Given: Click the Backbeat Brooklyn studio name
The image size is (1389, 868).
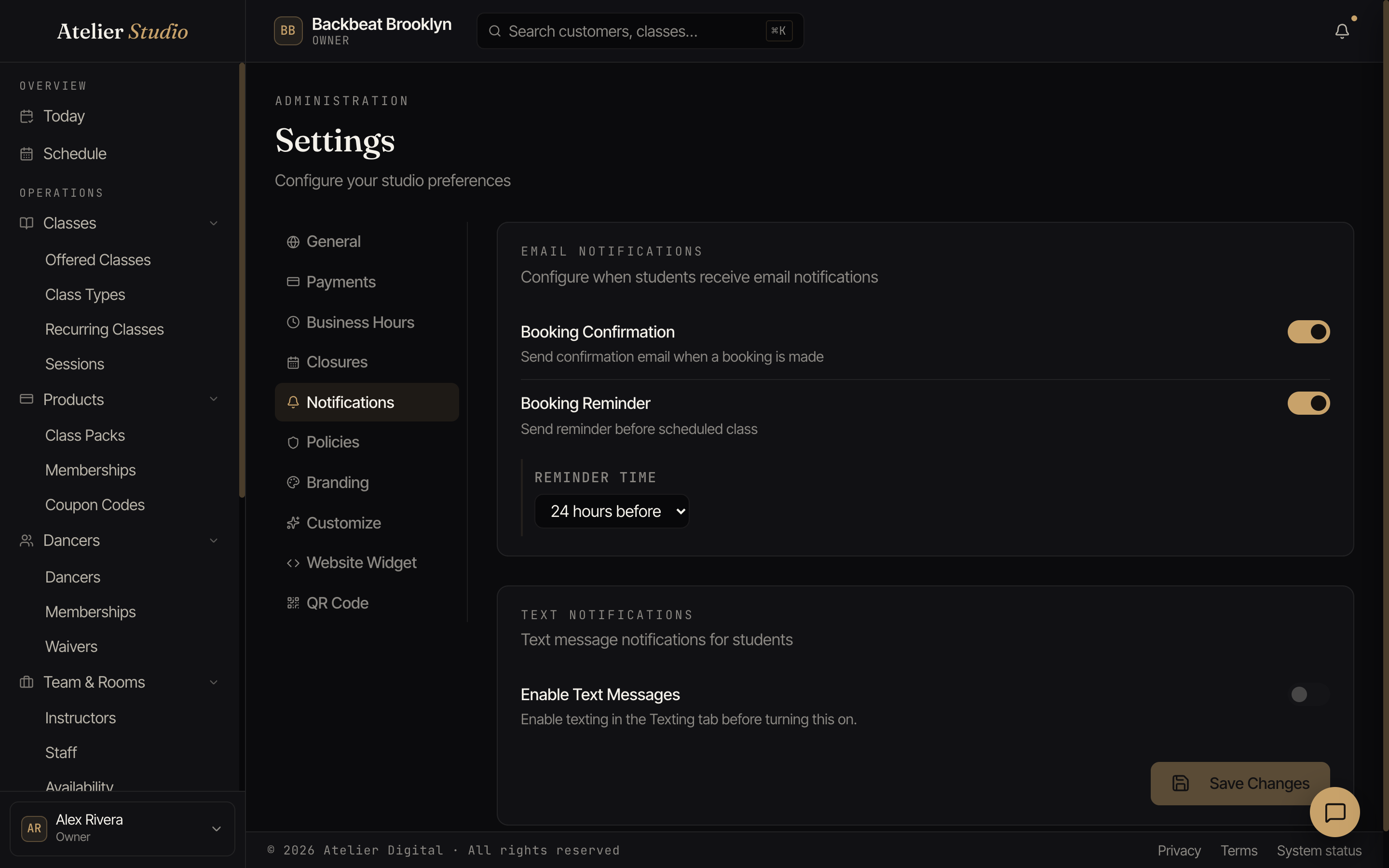Looking at the screenshot, I should (x=381, y=24).
